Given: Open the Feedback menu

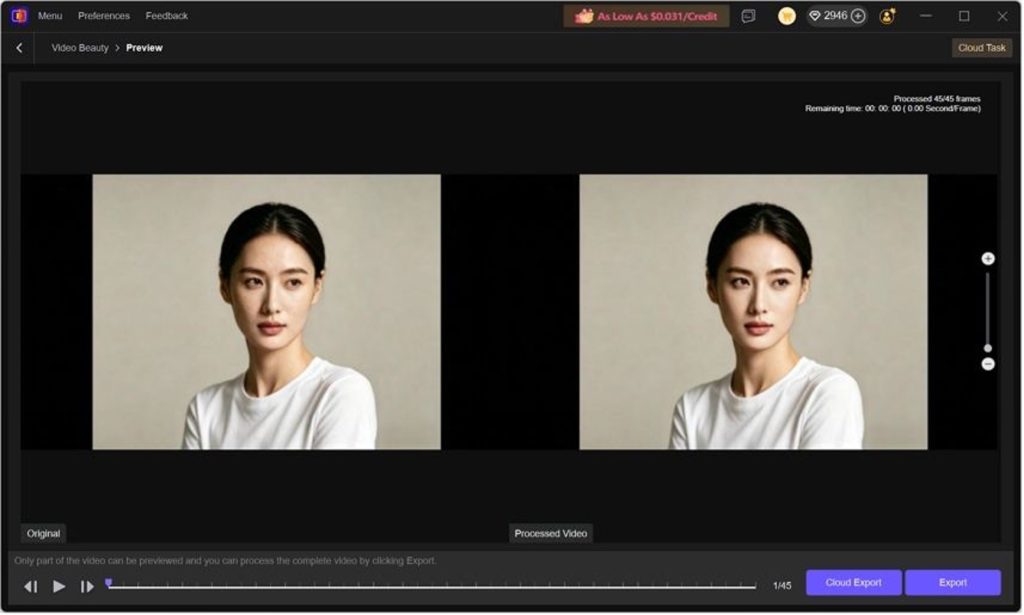Looking at the screenshot, I should pos(167,16).
